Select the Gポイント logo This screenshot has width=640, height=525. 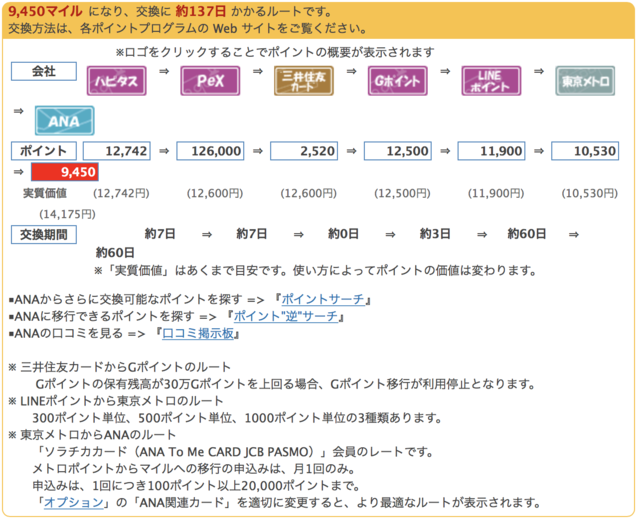tap(398, 81)
